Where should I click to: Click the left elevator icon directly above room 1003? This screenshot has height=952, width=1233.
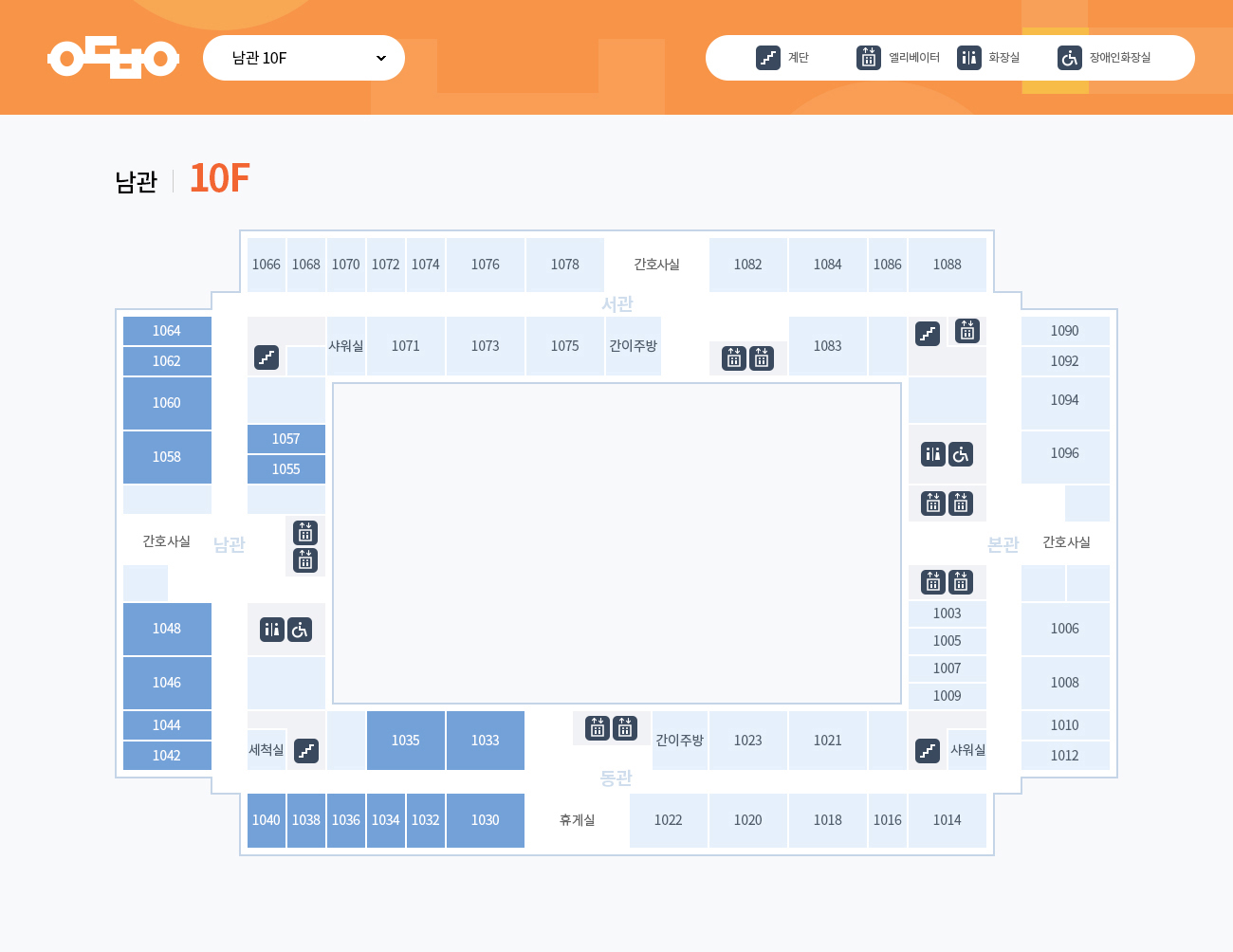point(933,581)
